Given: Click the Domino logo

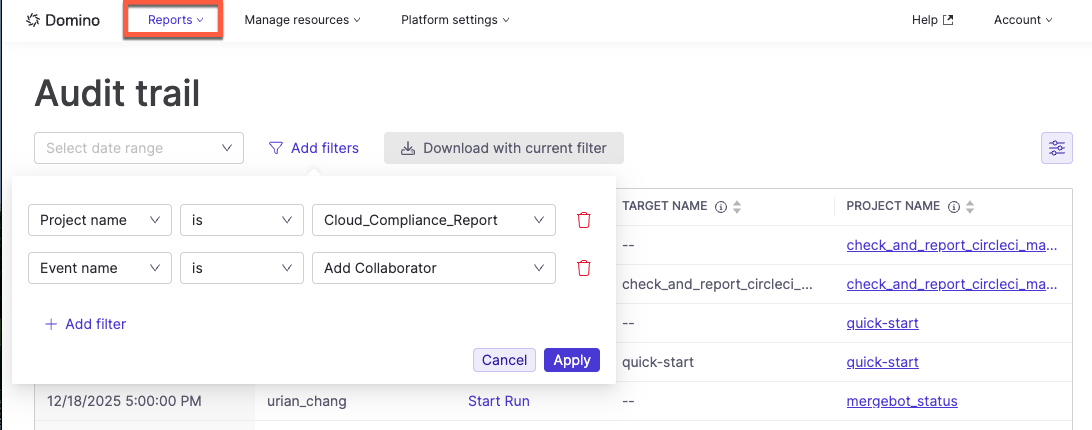Looking at the screenshot, I should tap(63, 20).
